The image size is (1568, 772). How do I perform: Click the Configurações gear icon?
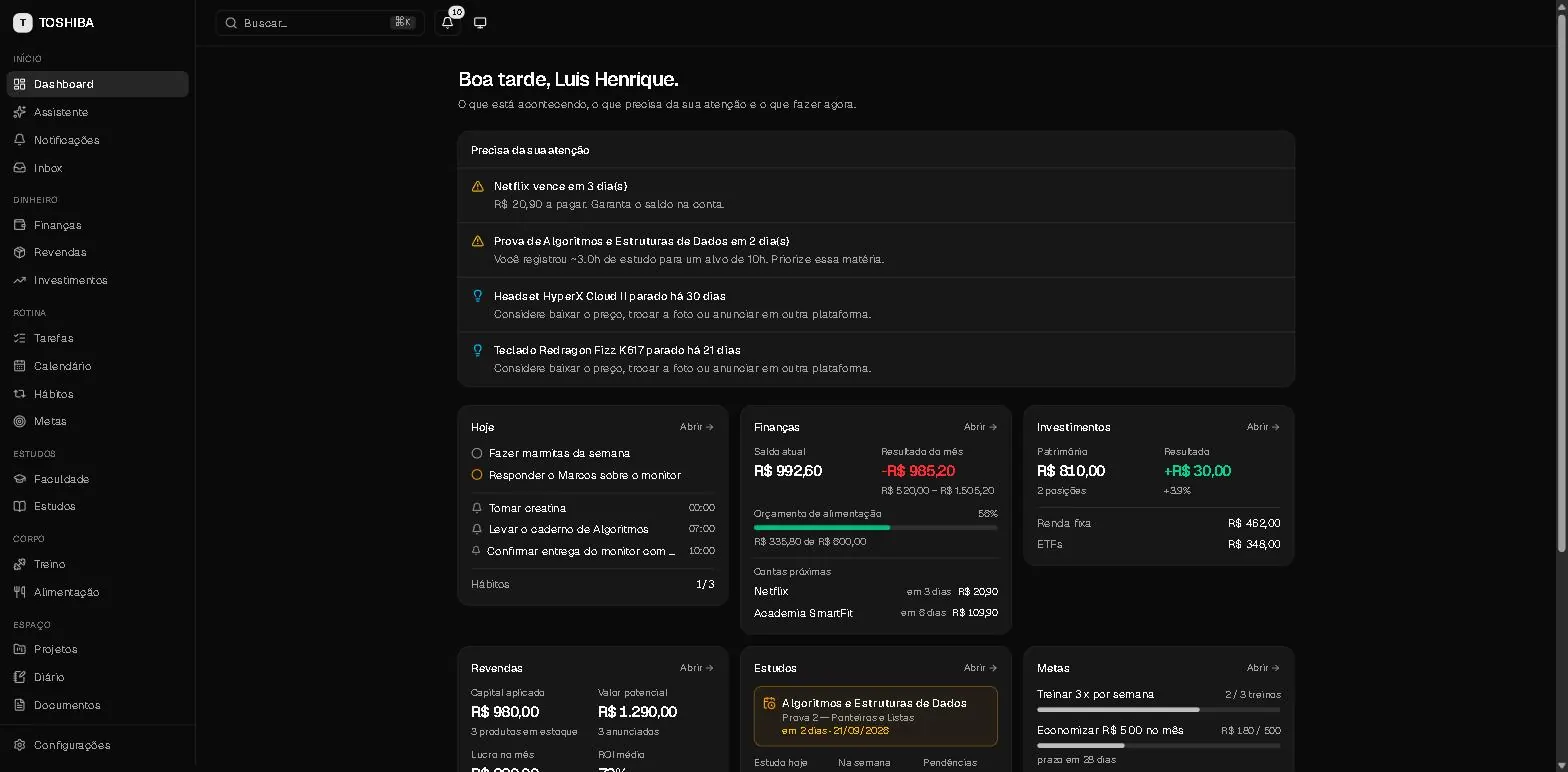[x=20, y=745]
